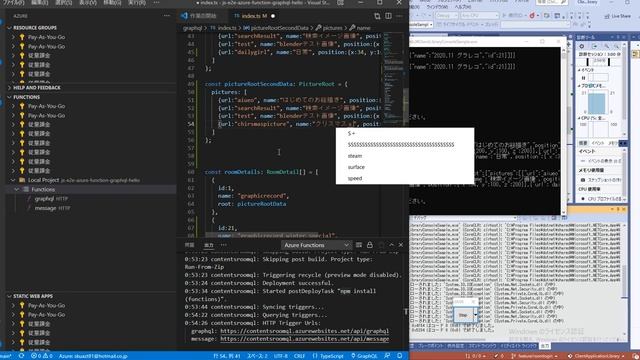Click UTF-8 encoding in status bar
The height and width of the screenshot is (360, 640).
[281, 356]
